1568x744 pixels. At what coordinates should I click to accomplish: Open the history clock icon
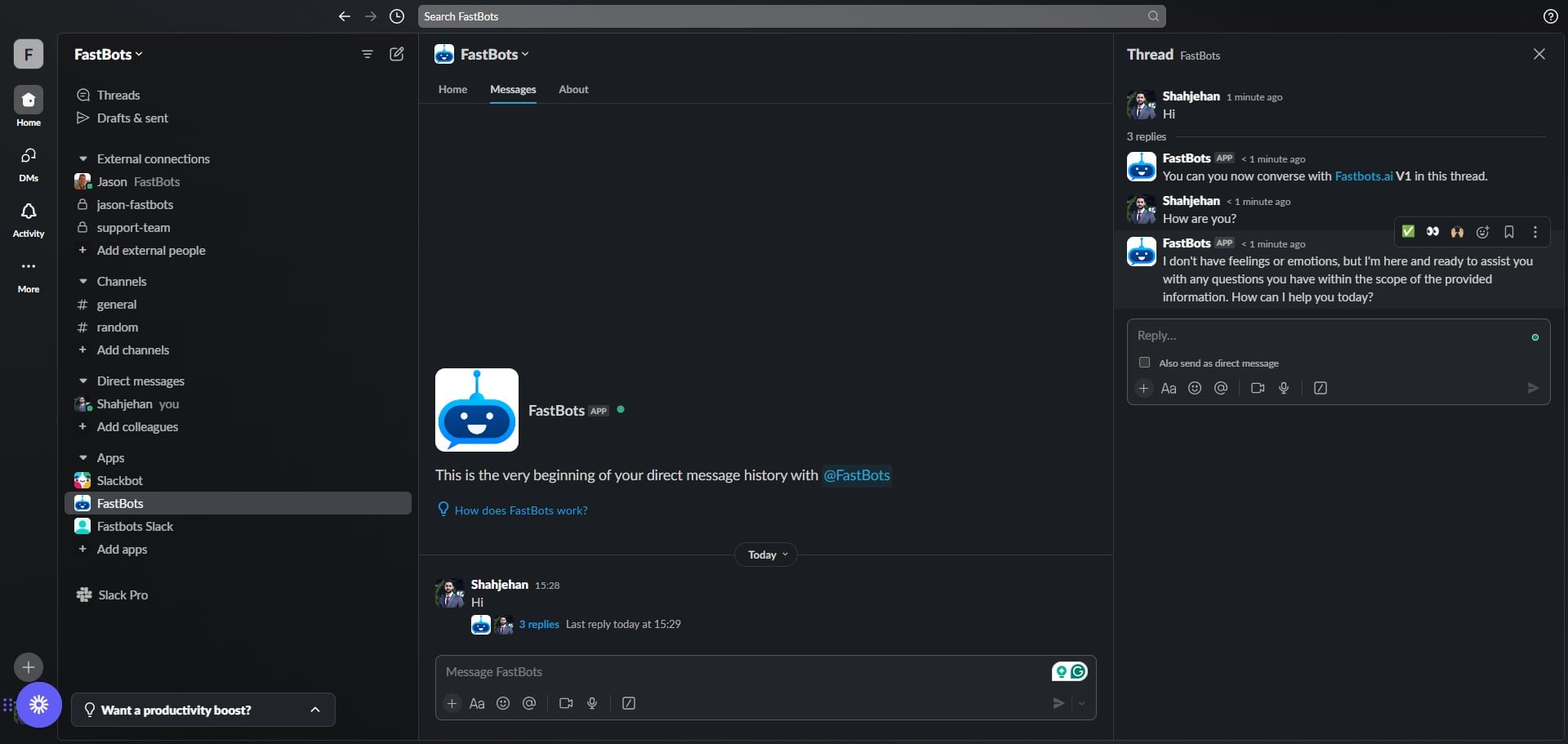[397, 16]
